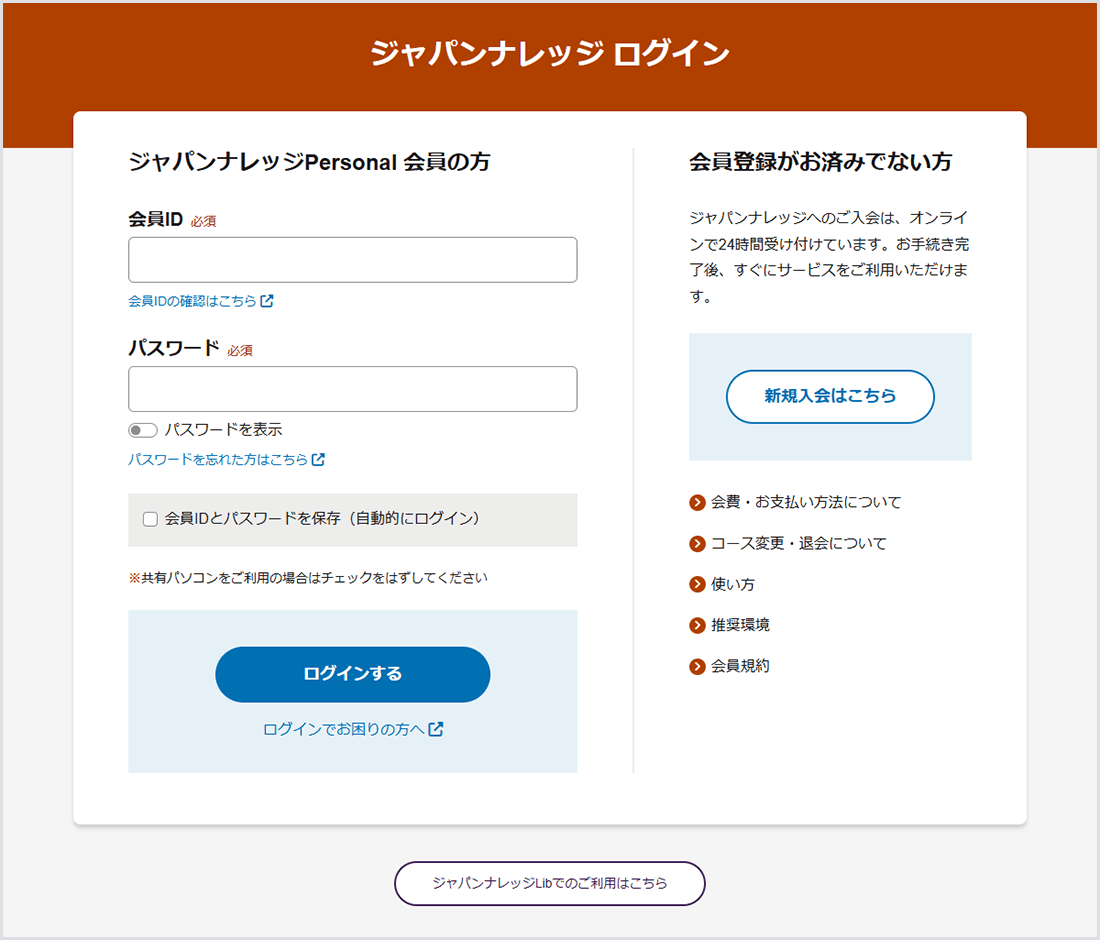Click the 会員ID input field
The image size is (1100, 940).
coord(352,260)
